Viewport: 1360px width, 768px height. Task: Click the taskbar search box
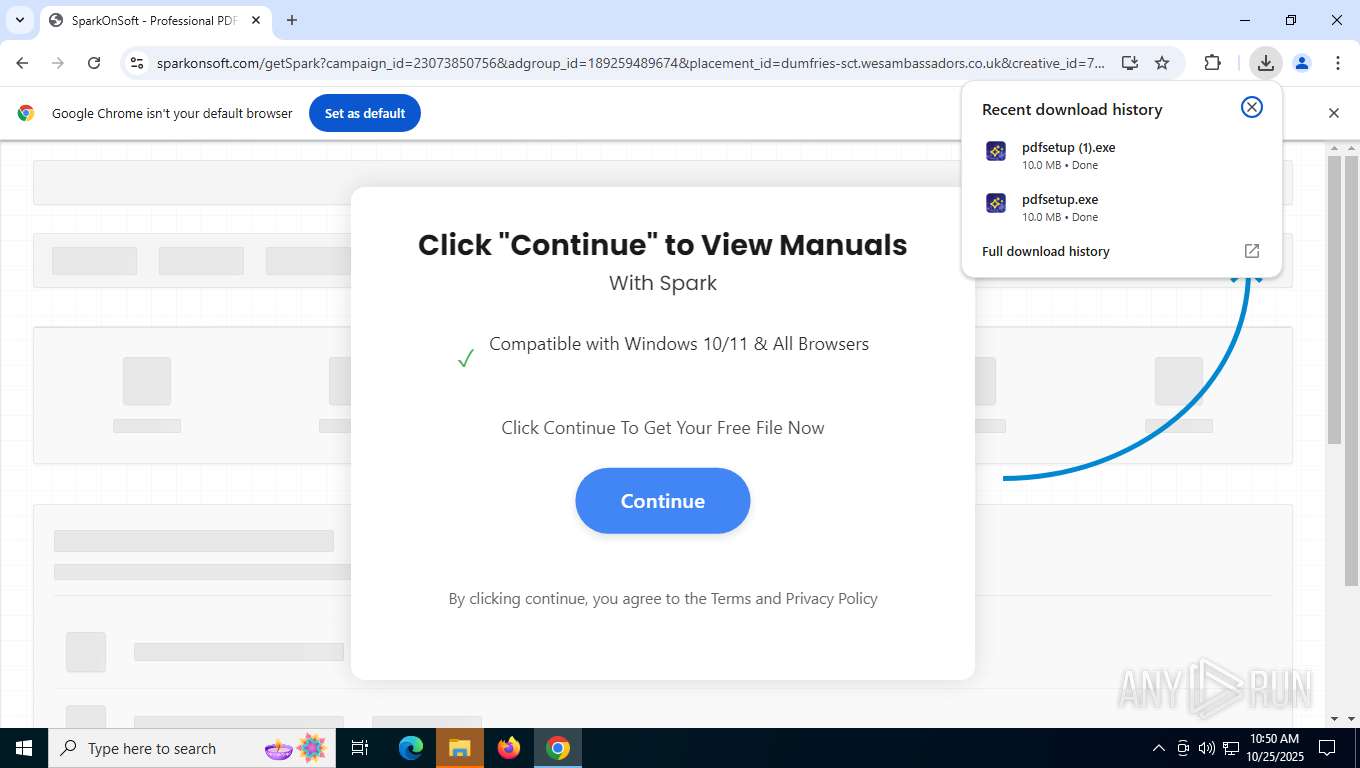click(x=192, y=748)
